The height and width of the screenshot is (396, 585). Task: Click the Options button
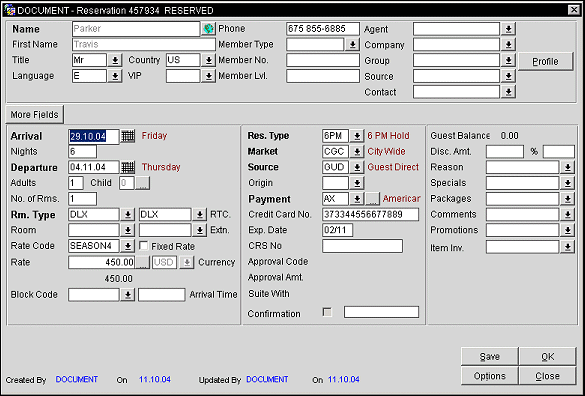(x=489, y=376)
